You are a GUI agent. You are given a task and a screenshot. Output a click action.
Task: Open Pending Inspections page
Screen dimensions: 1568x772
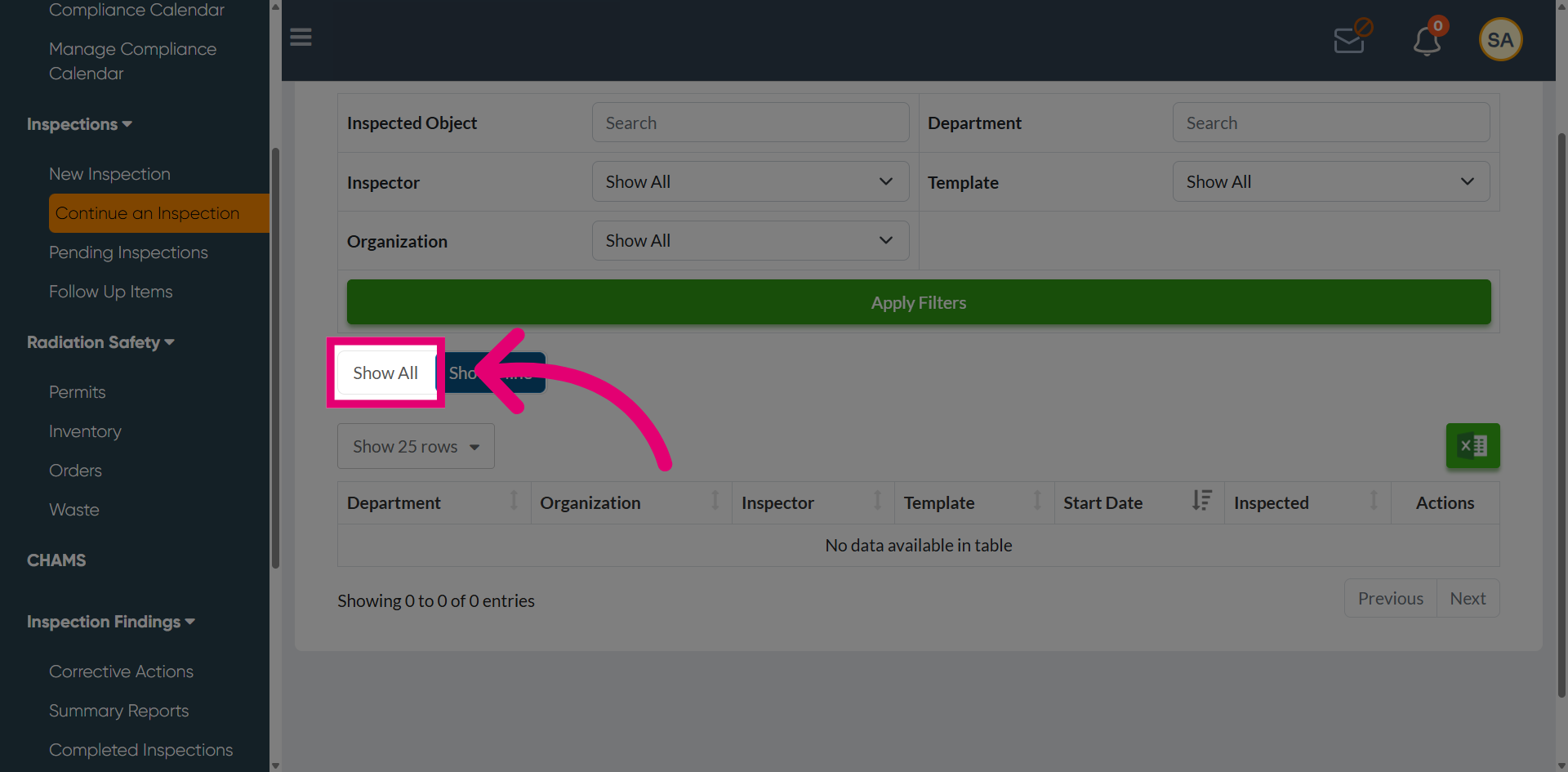pos(128,252)
